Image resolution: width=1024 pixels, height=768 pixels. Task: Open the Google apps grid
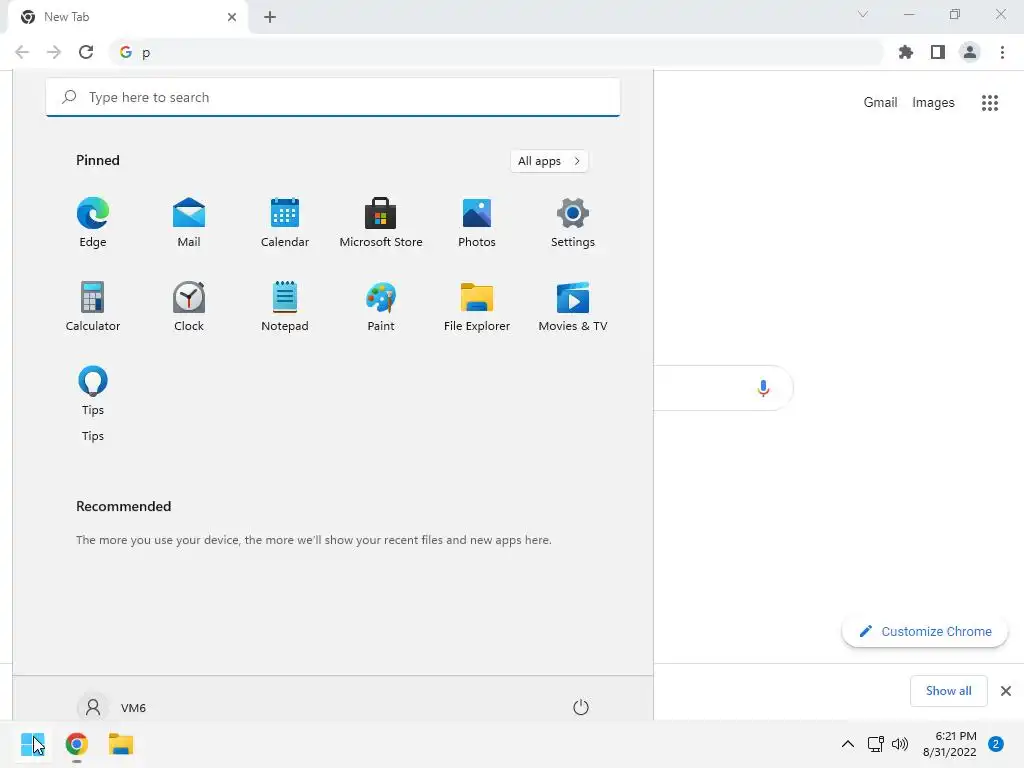coord(990,103)
